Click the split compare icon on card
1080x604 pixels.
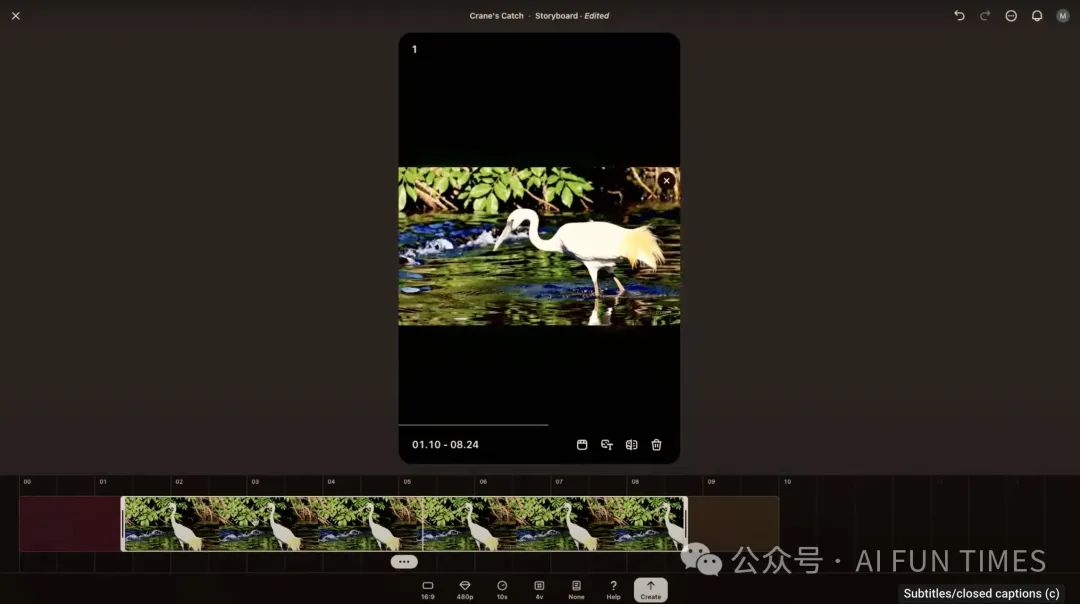[631, 445]
